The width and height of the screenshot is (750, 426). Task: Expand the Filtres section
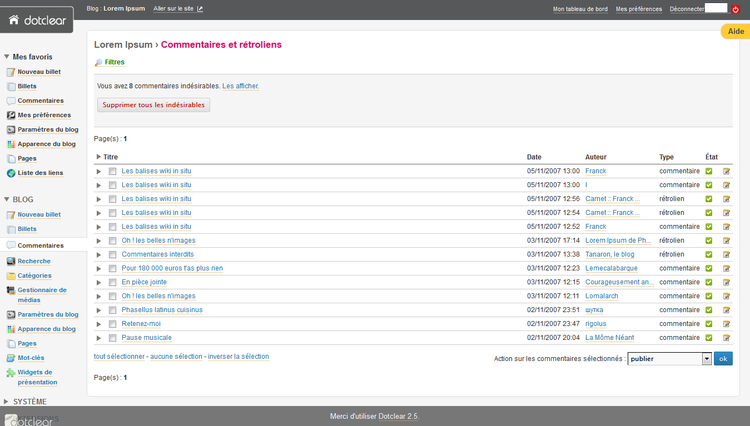coord(113,62)
